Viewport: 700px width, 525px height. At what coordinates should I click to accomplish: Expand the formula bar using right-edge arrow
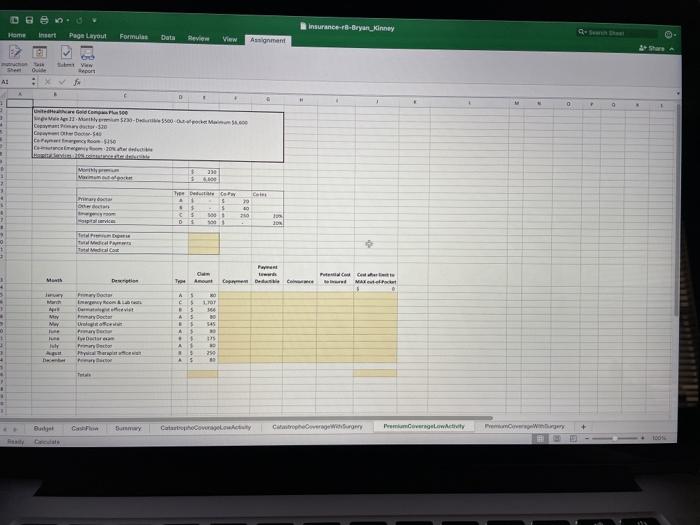pos(678,93)
